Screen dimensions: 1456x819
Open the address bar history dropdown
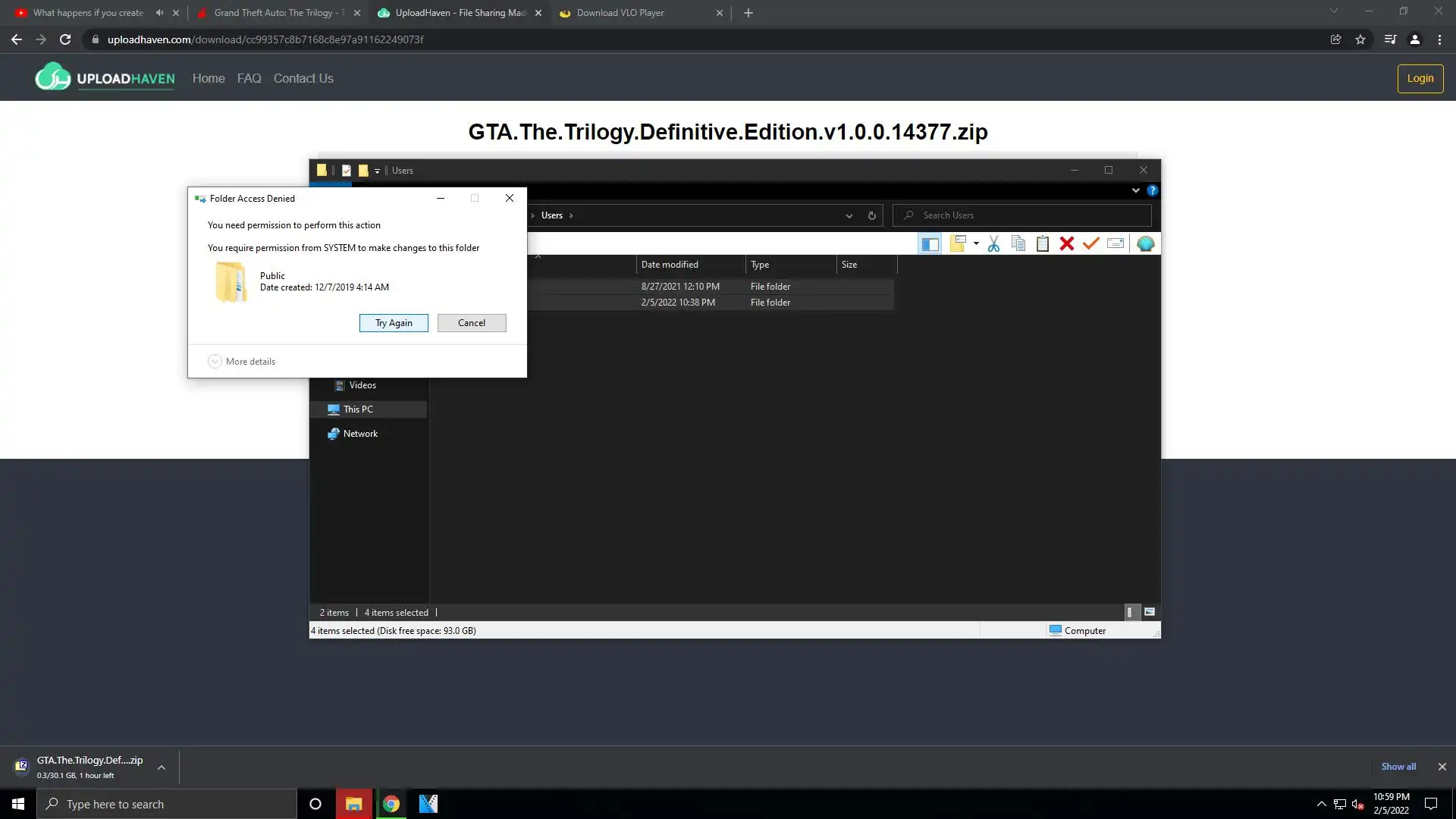[849, 215]
